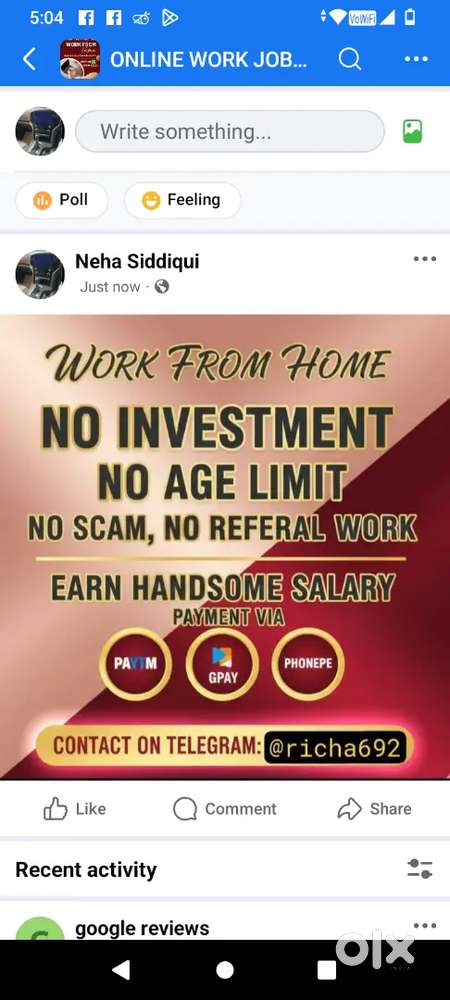The height and width of the screenshot is (1000, 450).
Task: Click the Write something input field
Action: click(230, 131)
